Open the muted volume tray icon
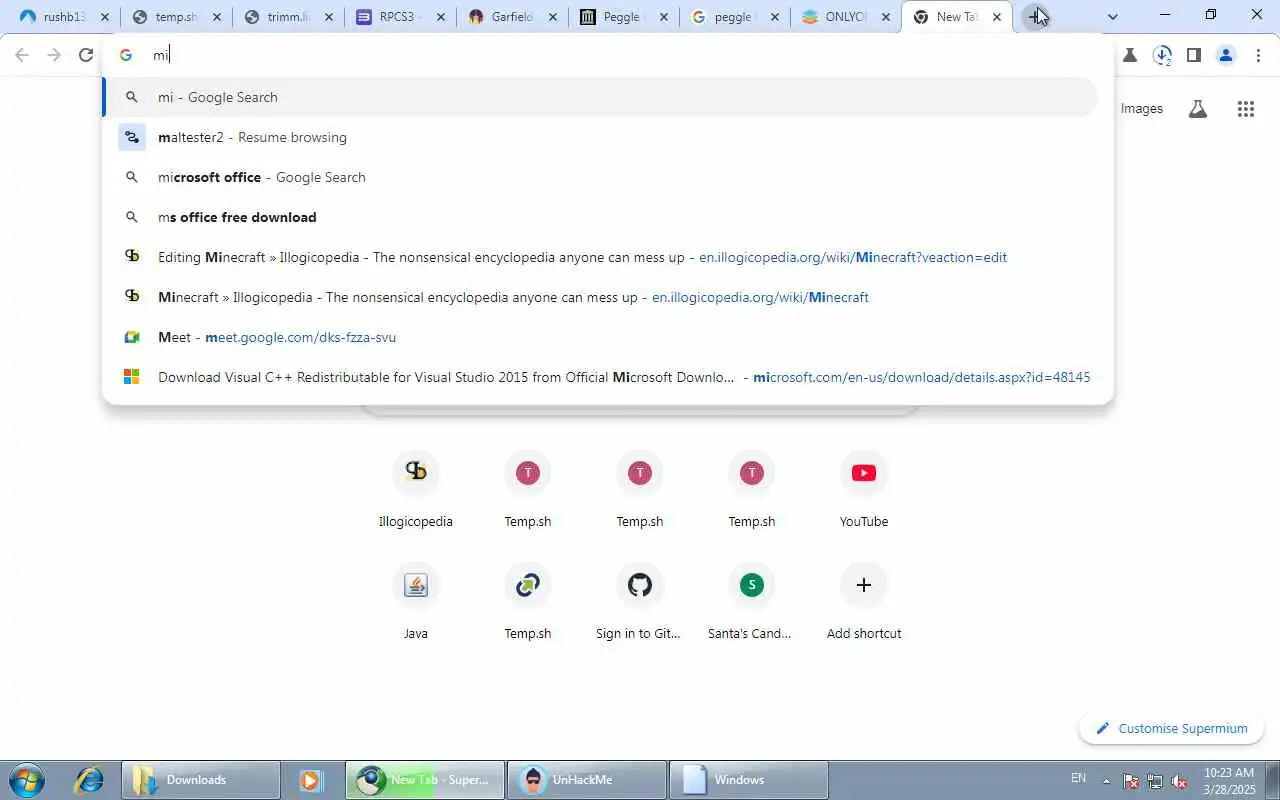Image resolution: width=1280 pixels, height=800 pixels. click(x=1180, y=781)
